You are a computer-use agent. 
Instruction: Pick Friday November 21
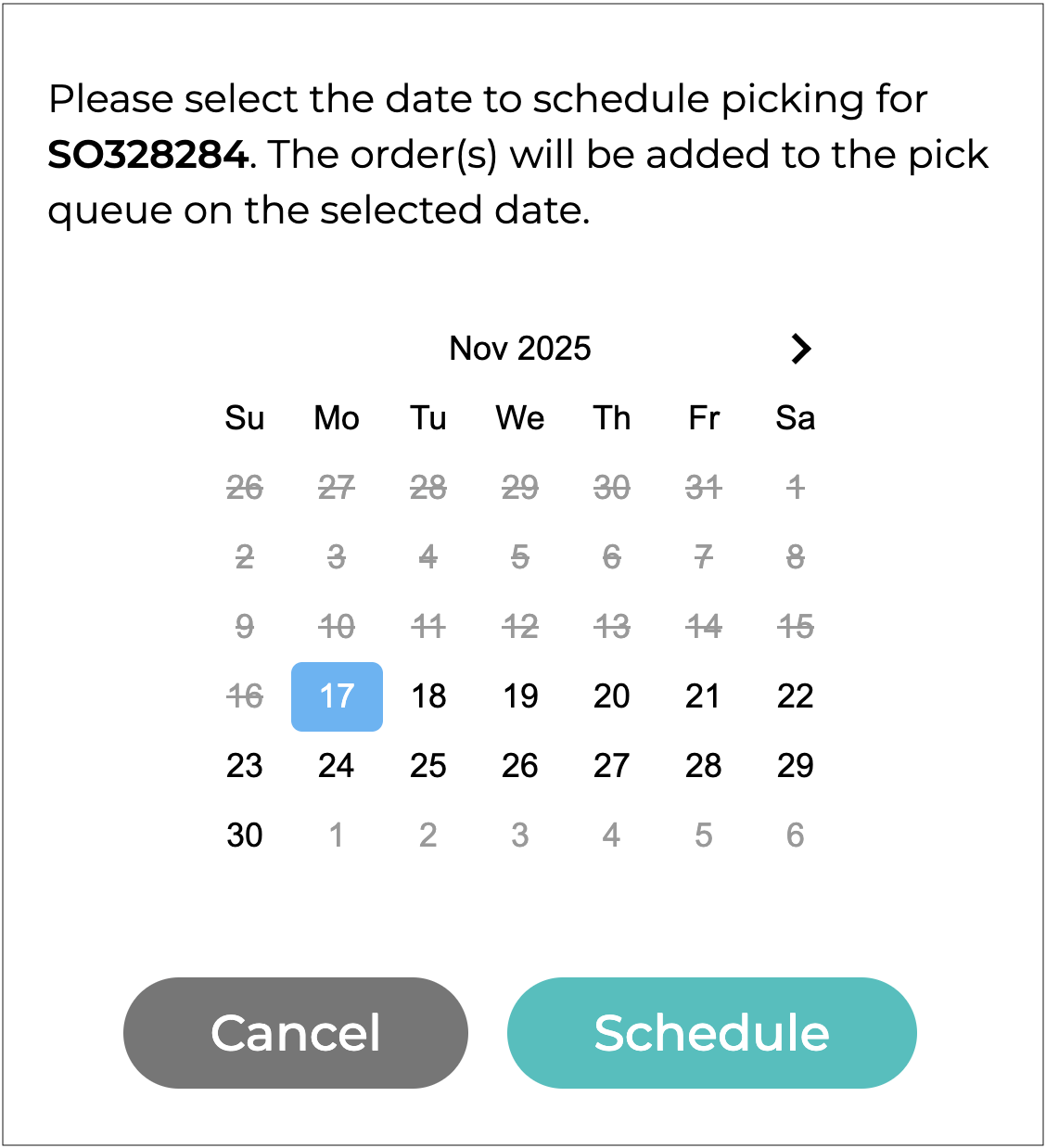703,696
